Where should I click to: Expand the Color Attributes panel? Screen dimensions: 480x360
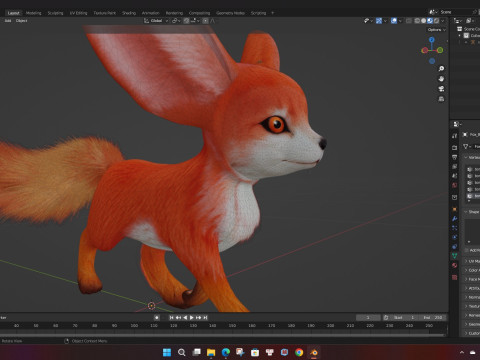(466, 270)
